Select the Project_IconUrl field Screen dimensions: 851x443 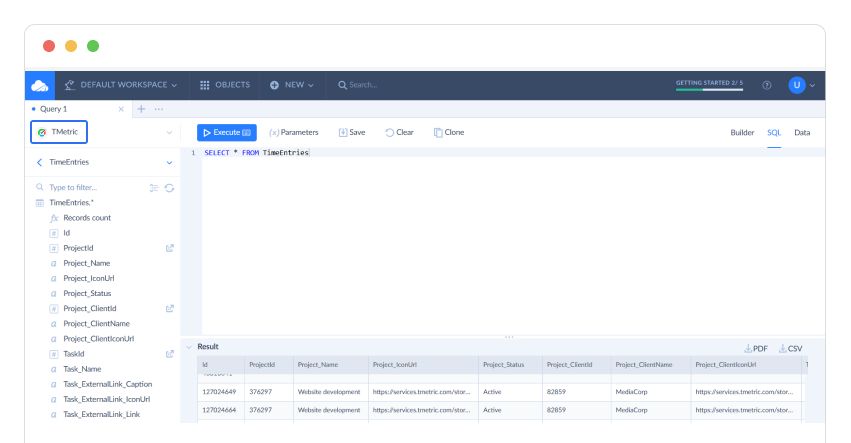(x=88, y=279)
